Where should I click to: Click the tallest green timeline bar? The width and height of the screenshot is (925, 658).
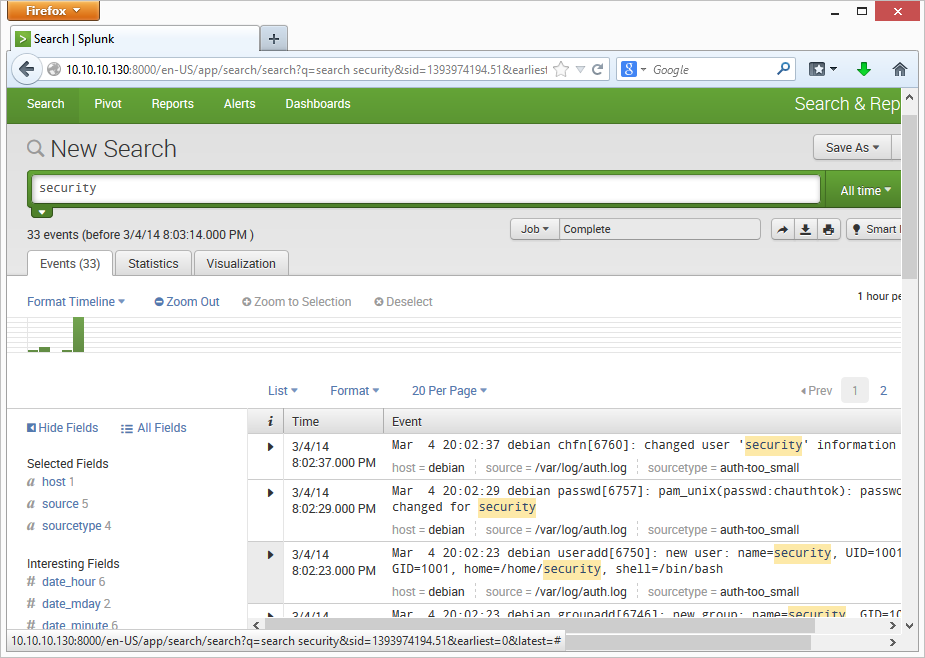click(78, 335)
